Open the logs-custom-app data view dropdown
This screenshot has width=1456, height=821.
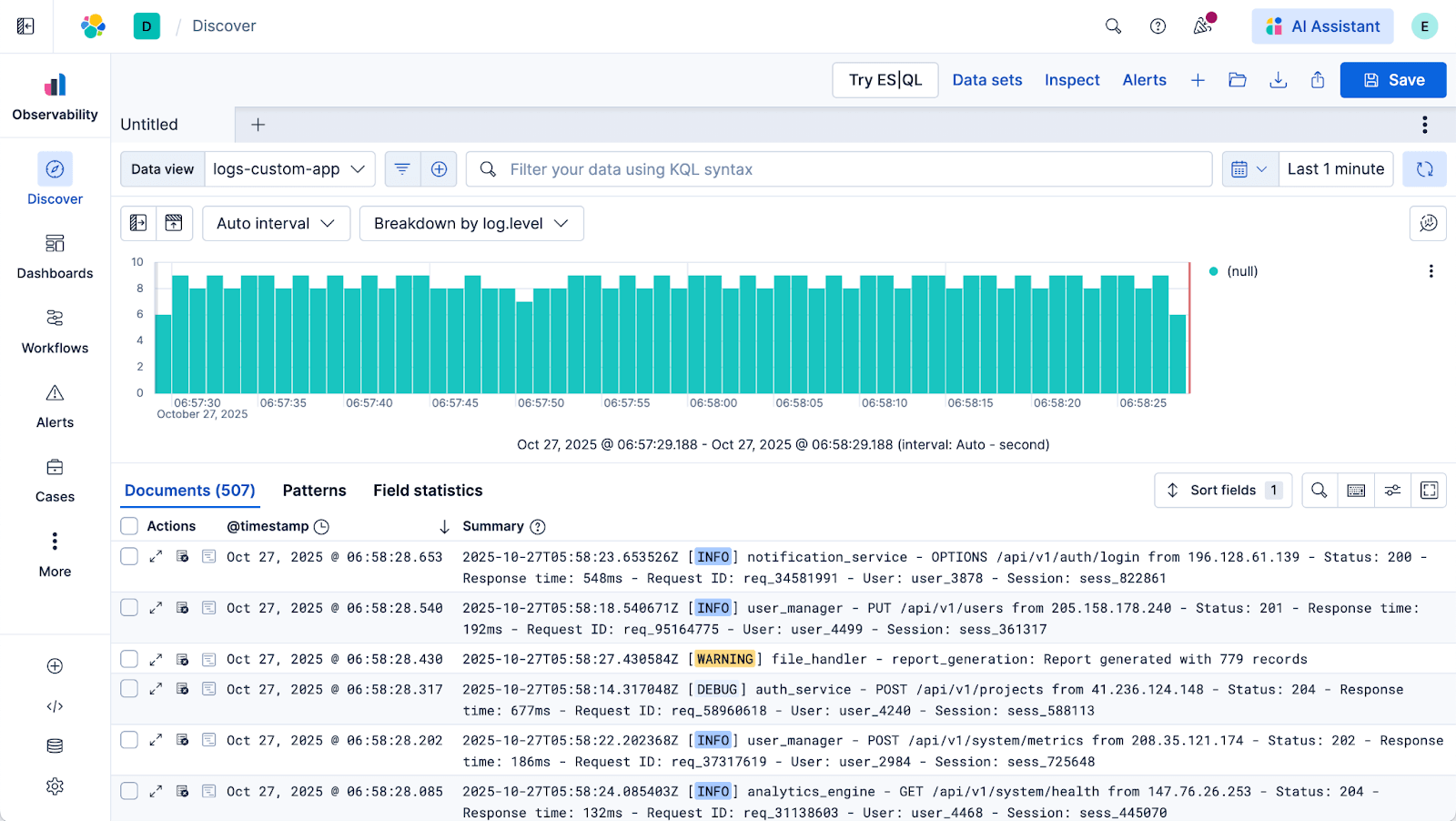pyautogui.click(x=289, y=169)
